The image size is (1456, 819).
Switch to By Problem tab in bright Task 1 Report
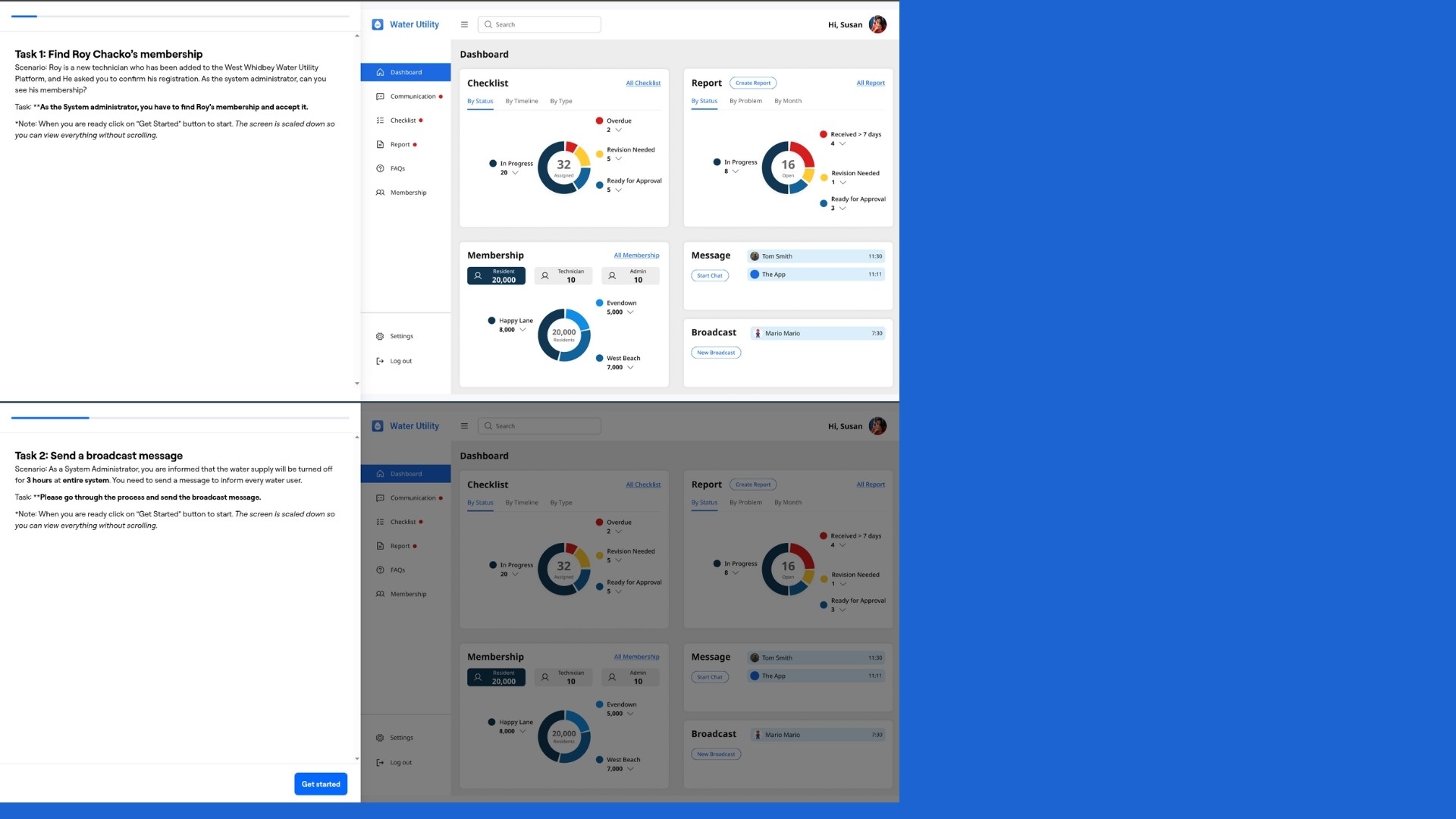(x=745, y=101)
